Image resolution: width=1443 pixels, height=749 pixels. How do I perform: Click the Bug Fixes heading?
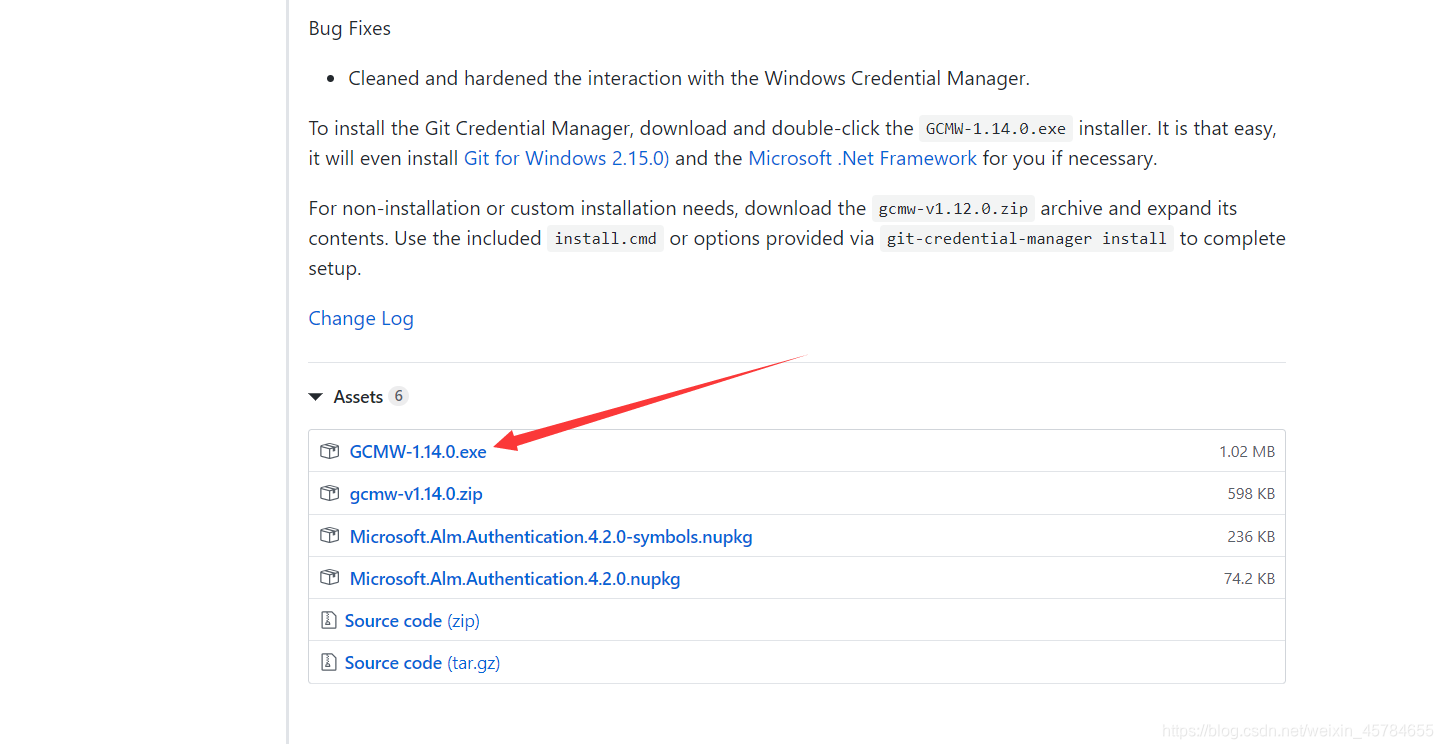point(350,28)
